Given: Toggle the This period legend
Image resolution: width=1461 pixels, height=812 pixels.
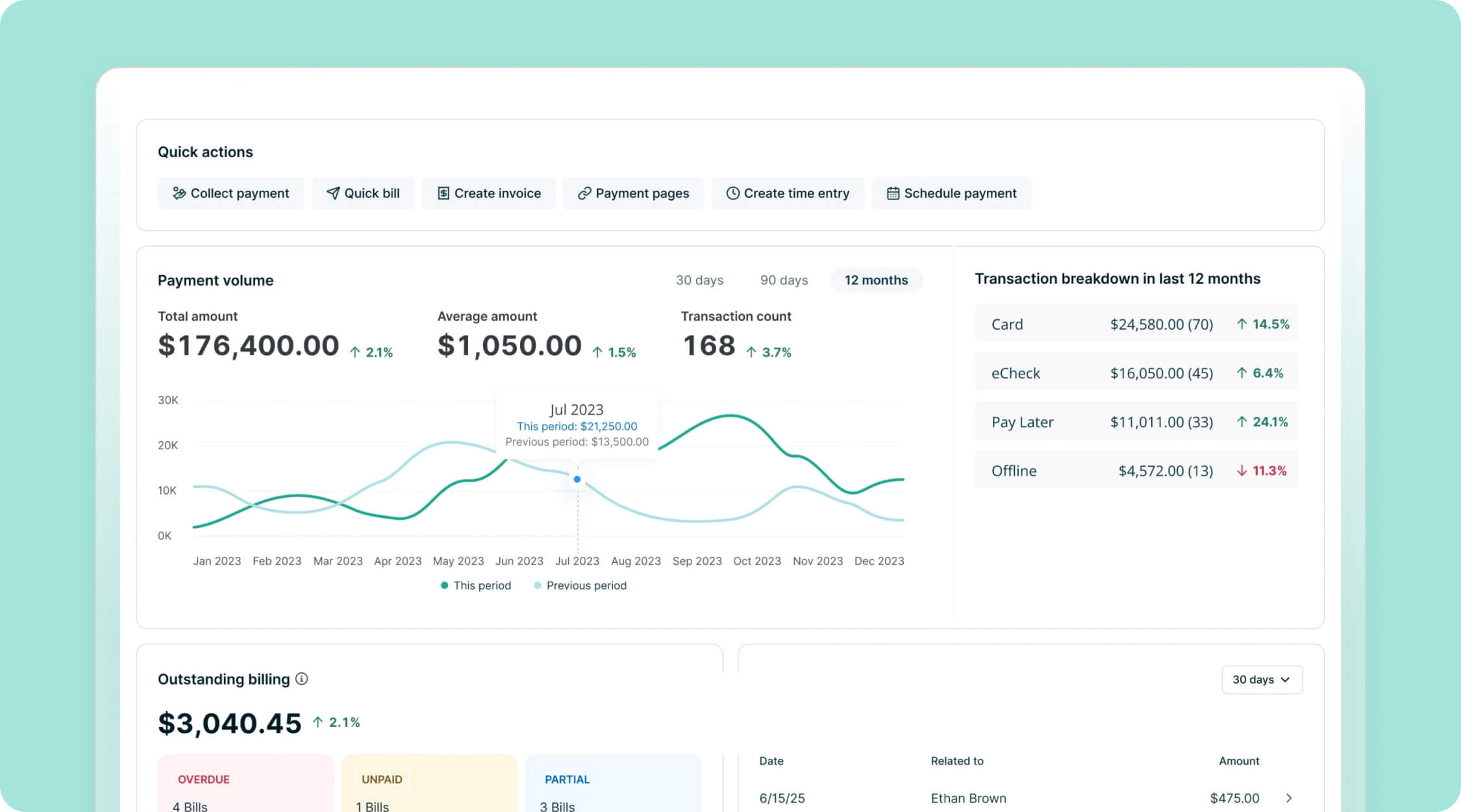Looking at the screenshot, I should pos(475,585).
